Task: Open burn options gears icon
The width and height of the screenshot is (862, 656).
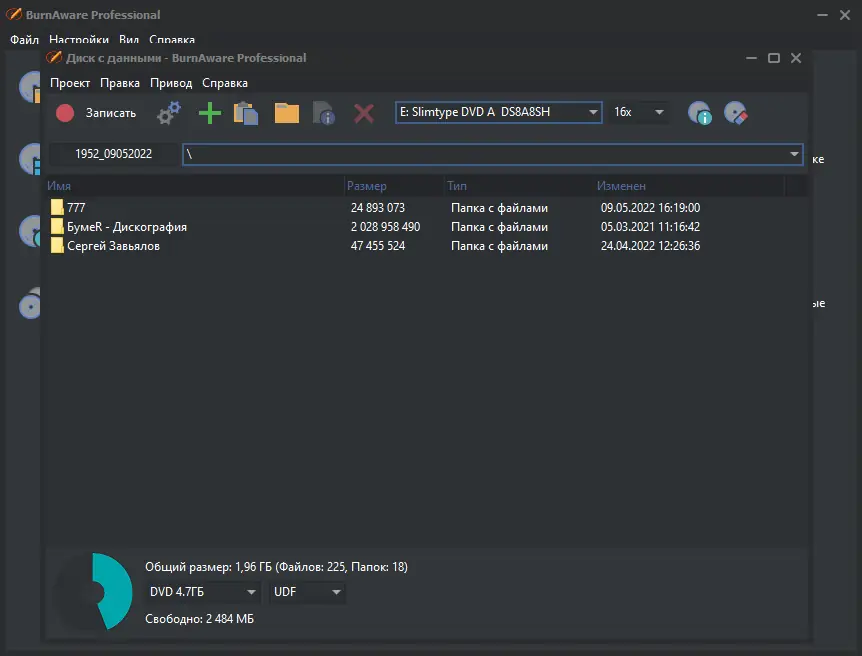Action: 168,113
